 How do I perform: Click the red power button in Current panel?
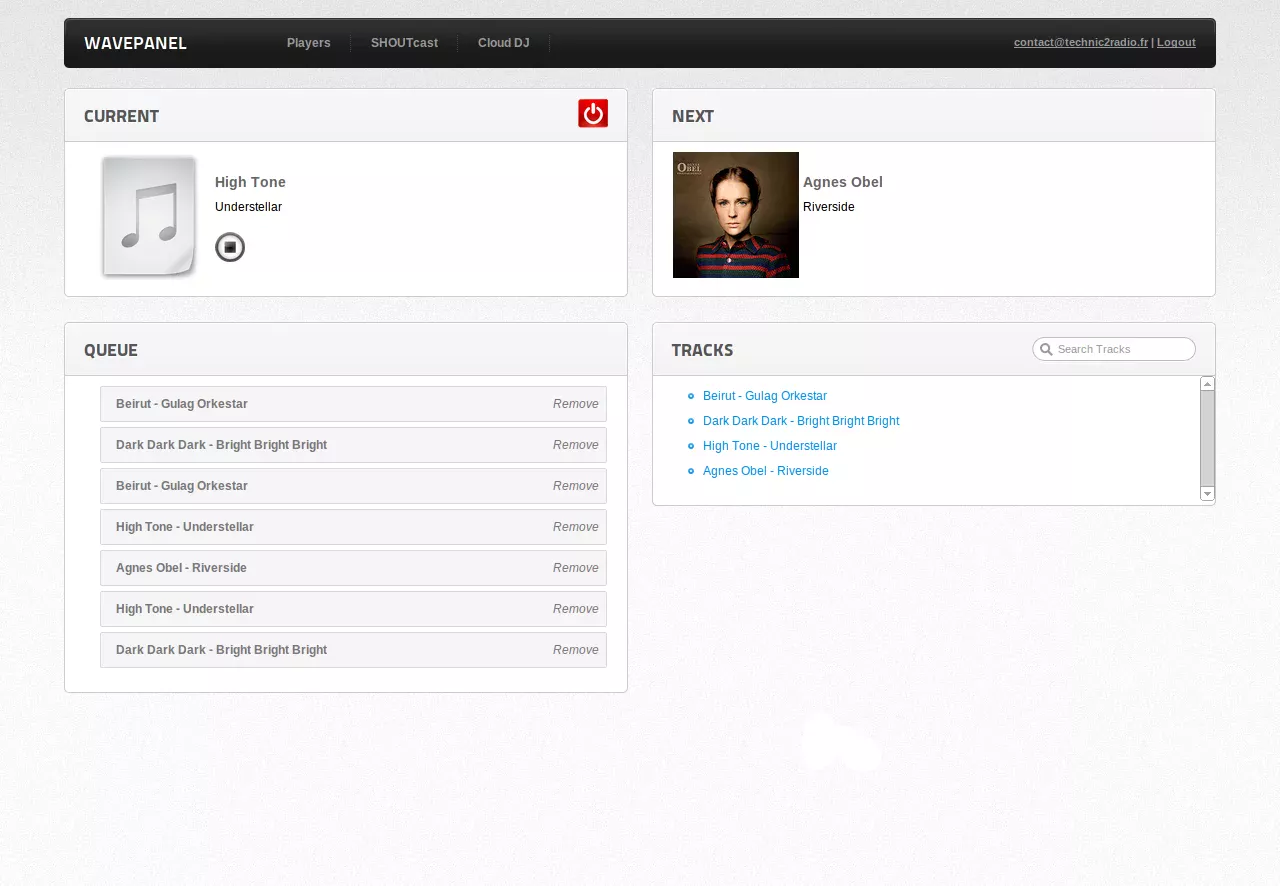593,114
